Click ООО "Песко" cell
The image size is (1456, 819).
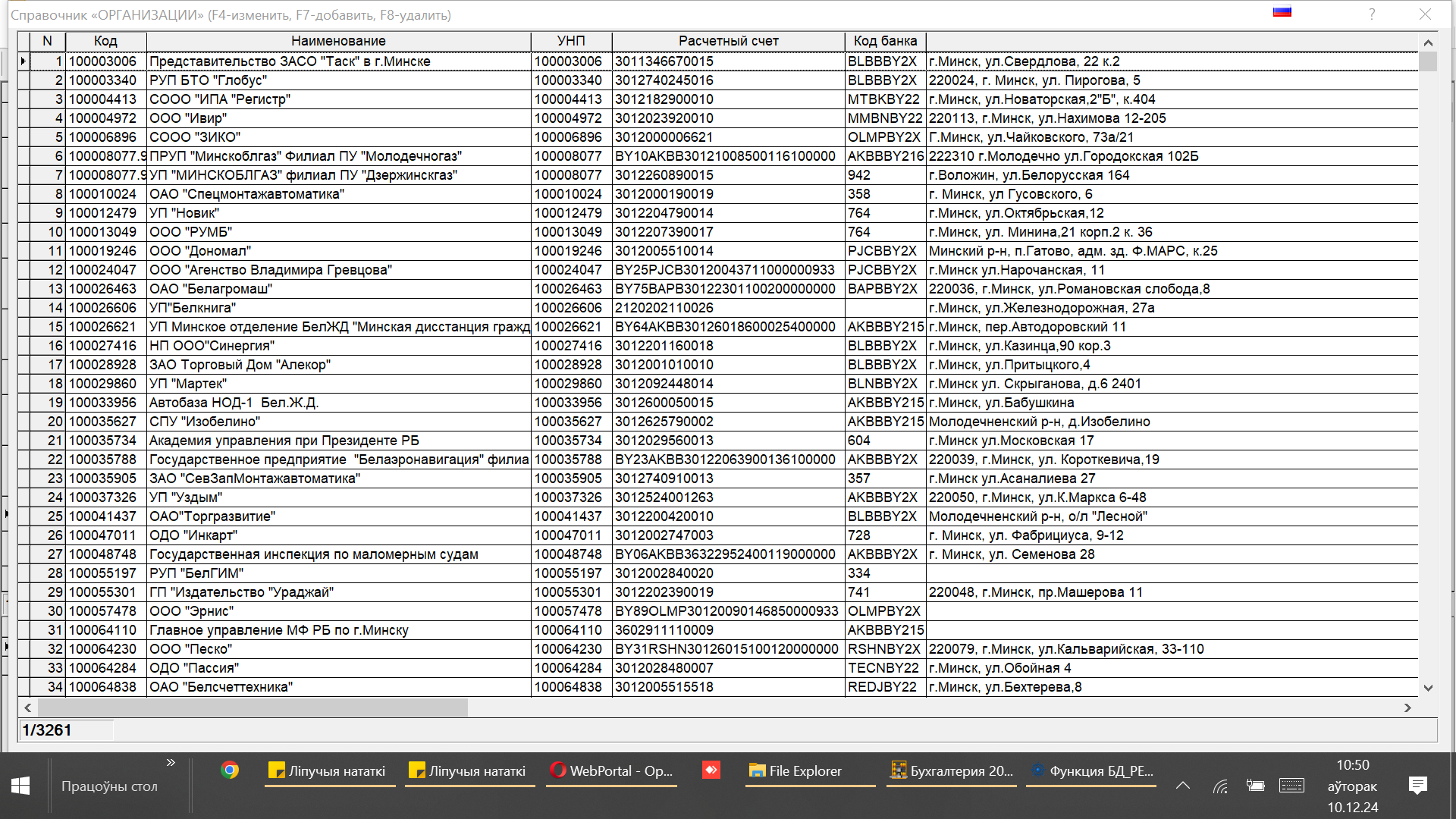pos(338,649)
